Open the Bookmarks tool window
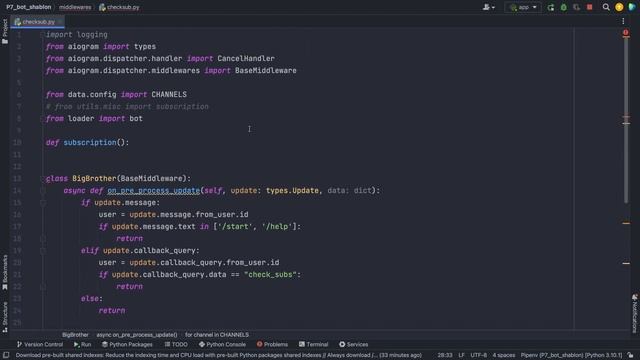Viewport: 640px width, 360px height. pyautogui.click(x=4, y=273)
